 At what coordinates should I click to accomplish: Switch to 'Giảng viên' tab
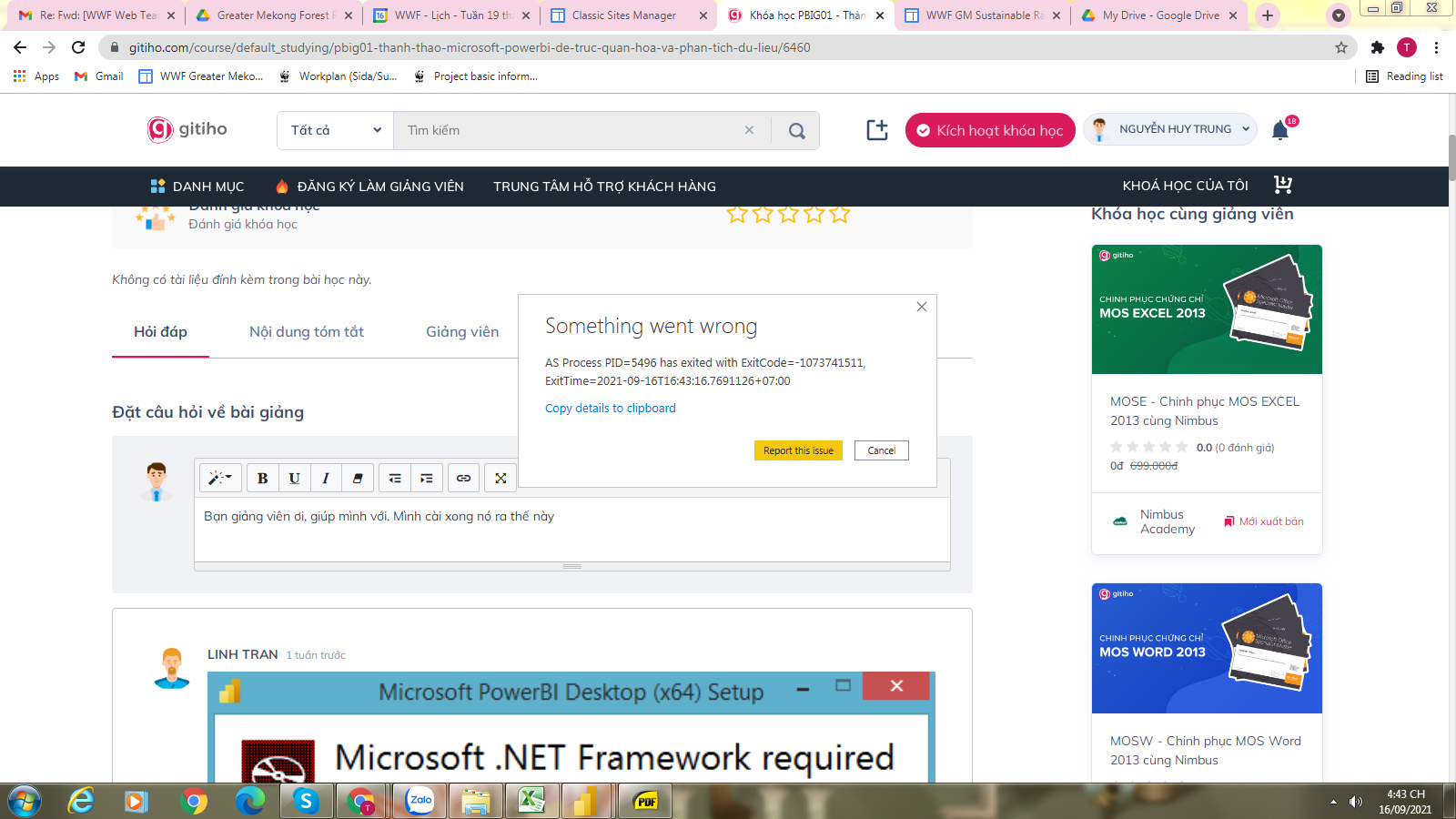point(462,331)
